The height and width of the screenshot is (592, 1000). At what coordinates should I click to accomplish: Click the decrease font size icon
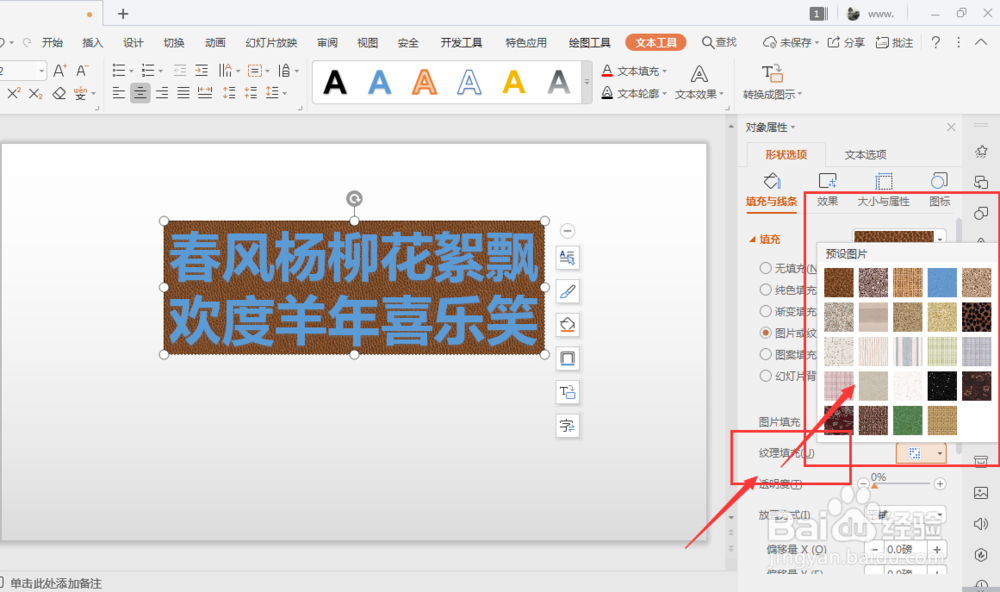[82, 70]
